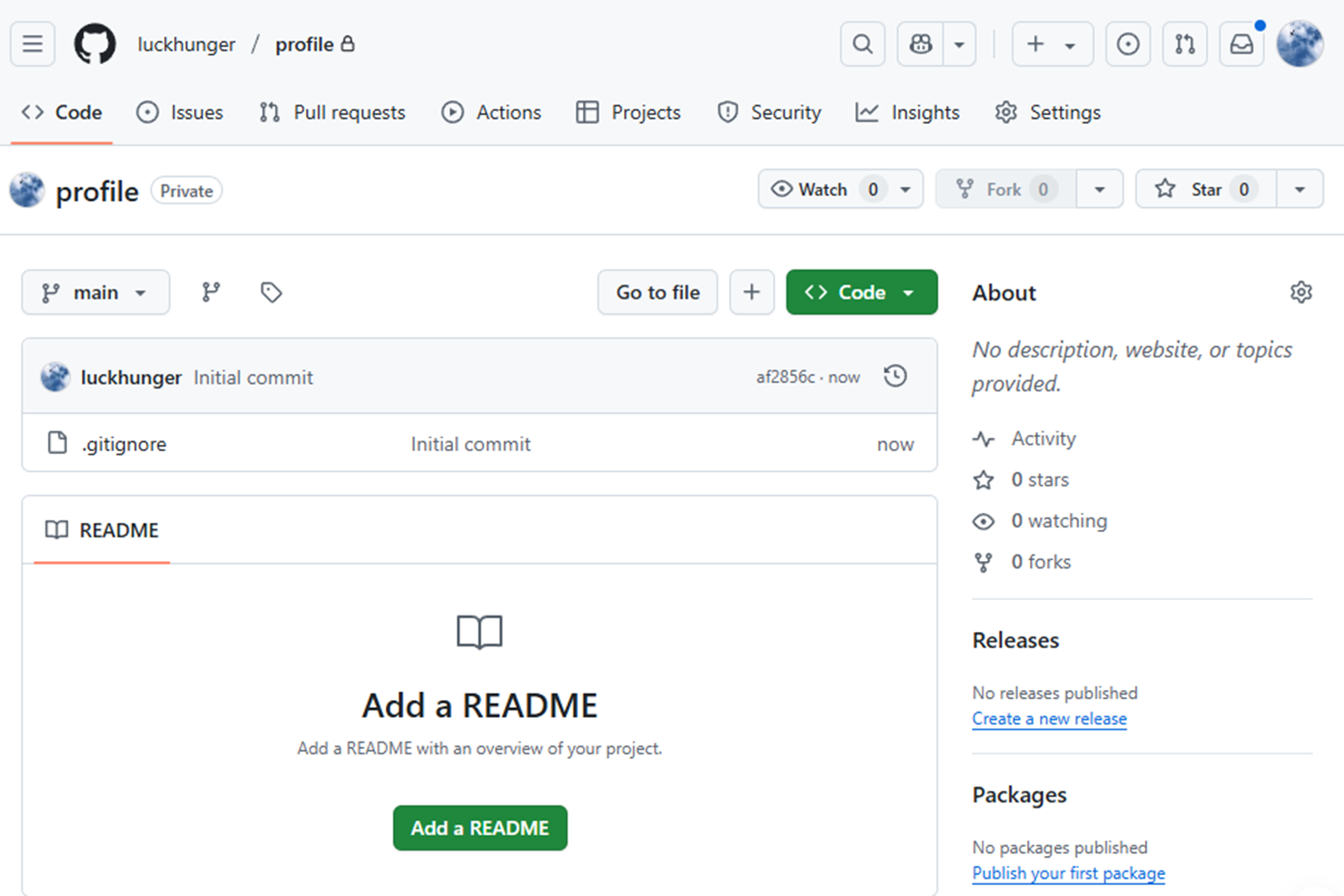
Task: Open the main branch selector dropdown
Action: click(95, 292)
